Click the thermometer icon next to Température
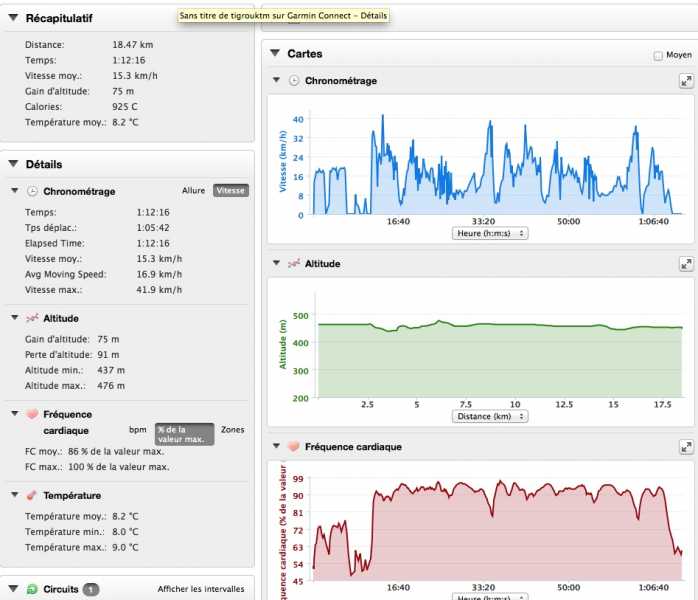 pos(32,495)
